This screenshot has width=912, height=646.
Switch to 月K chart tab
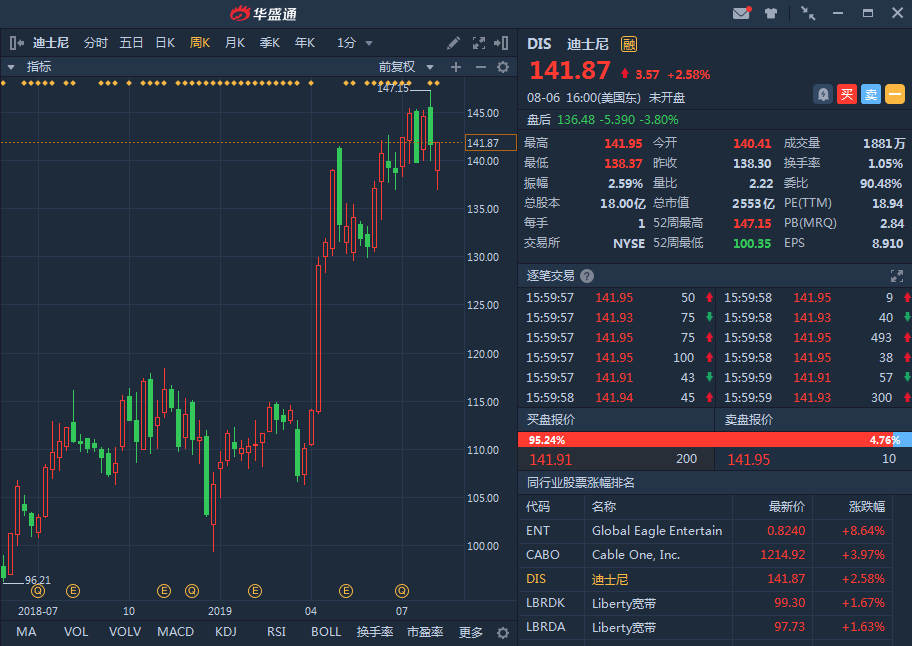[235, 43]
